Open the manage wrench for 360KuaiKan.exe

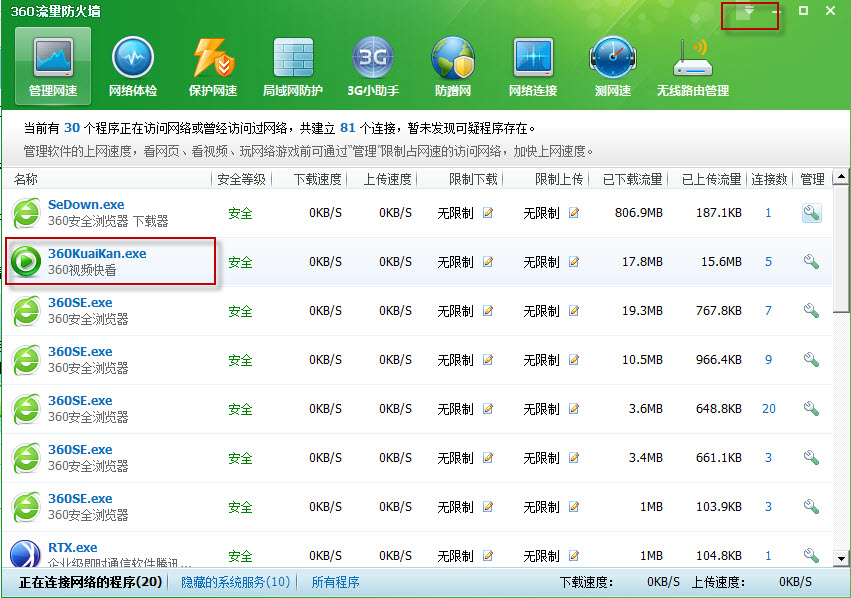click(811, 262)
